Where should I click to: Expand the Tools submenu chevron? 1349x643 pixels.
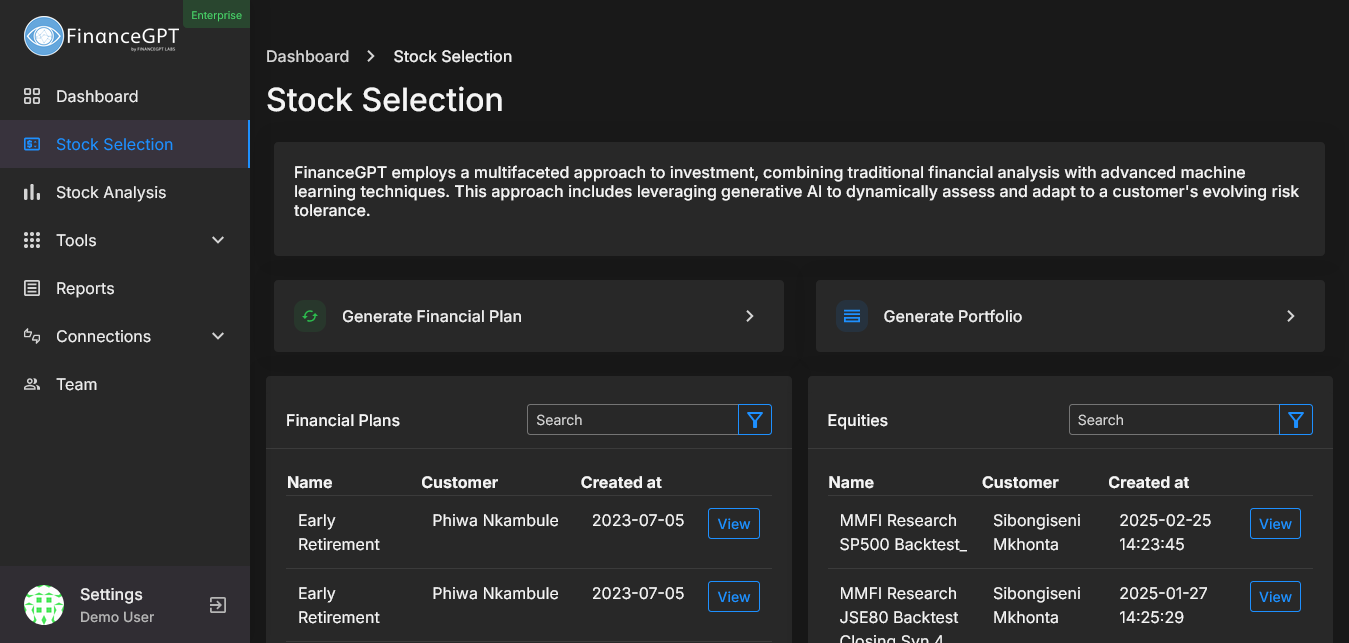click(218, 240)
